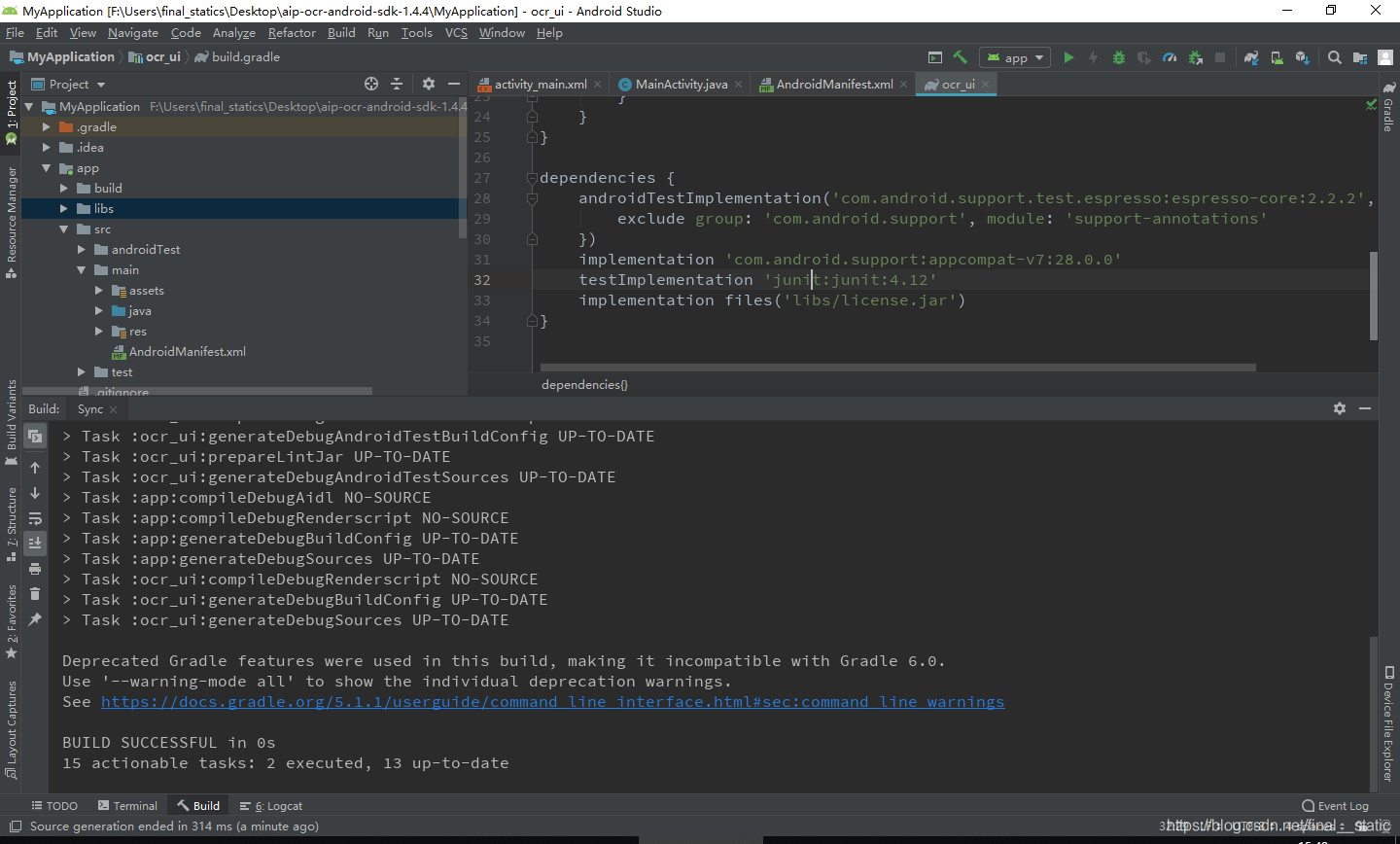
Task: Click the editor vertical scrollbar thumb
Action: (1373, 296)
